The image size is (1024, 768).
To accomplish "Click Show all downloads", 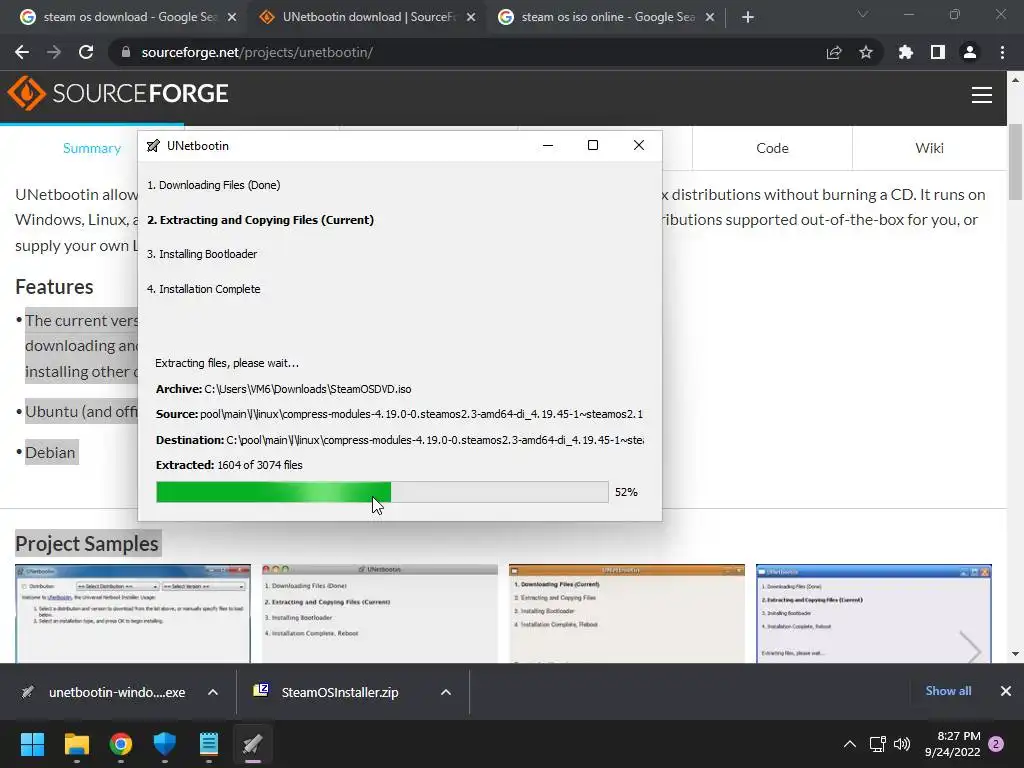I will point(948,691).
